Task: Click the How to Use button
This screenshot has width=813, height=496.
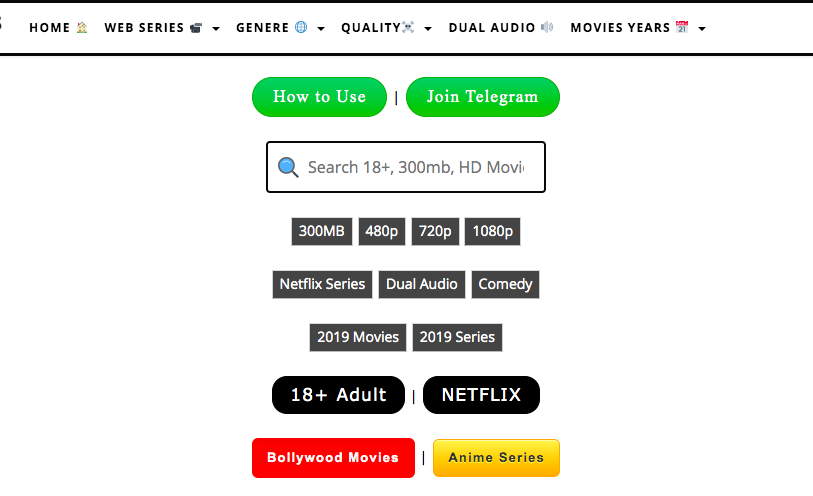Action: [x=319, y=97]
